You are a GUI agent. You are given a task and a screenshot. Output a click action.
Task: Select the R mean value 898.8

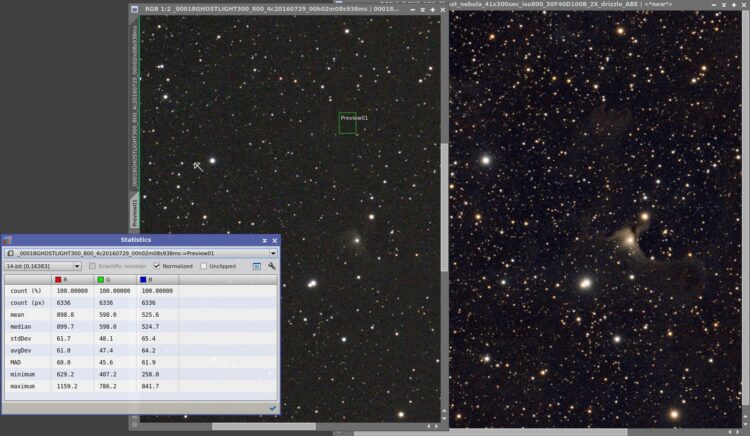coord(65,315)
